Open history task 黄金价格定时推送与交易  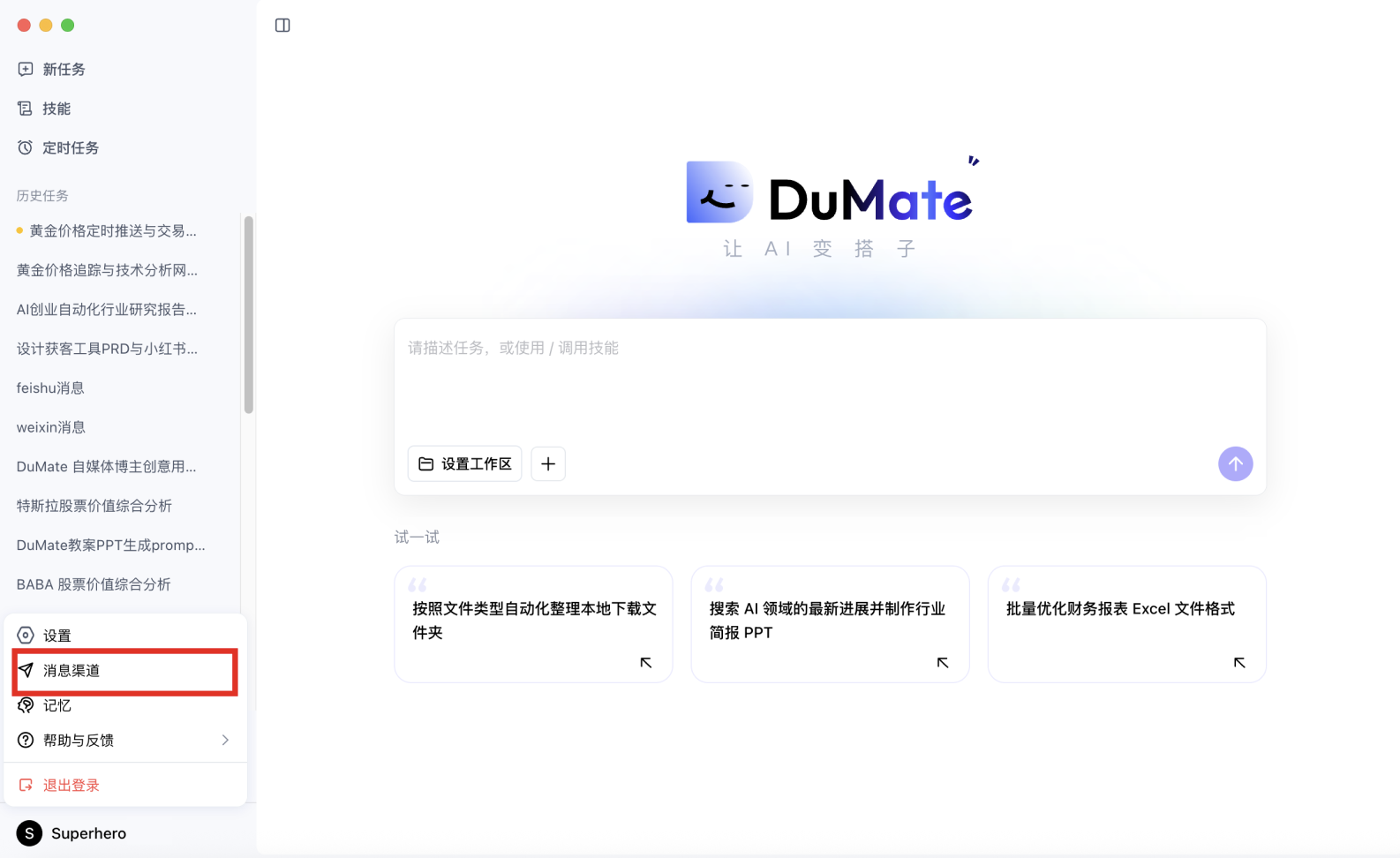click(113, 230)
